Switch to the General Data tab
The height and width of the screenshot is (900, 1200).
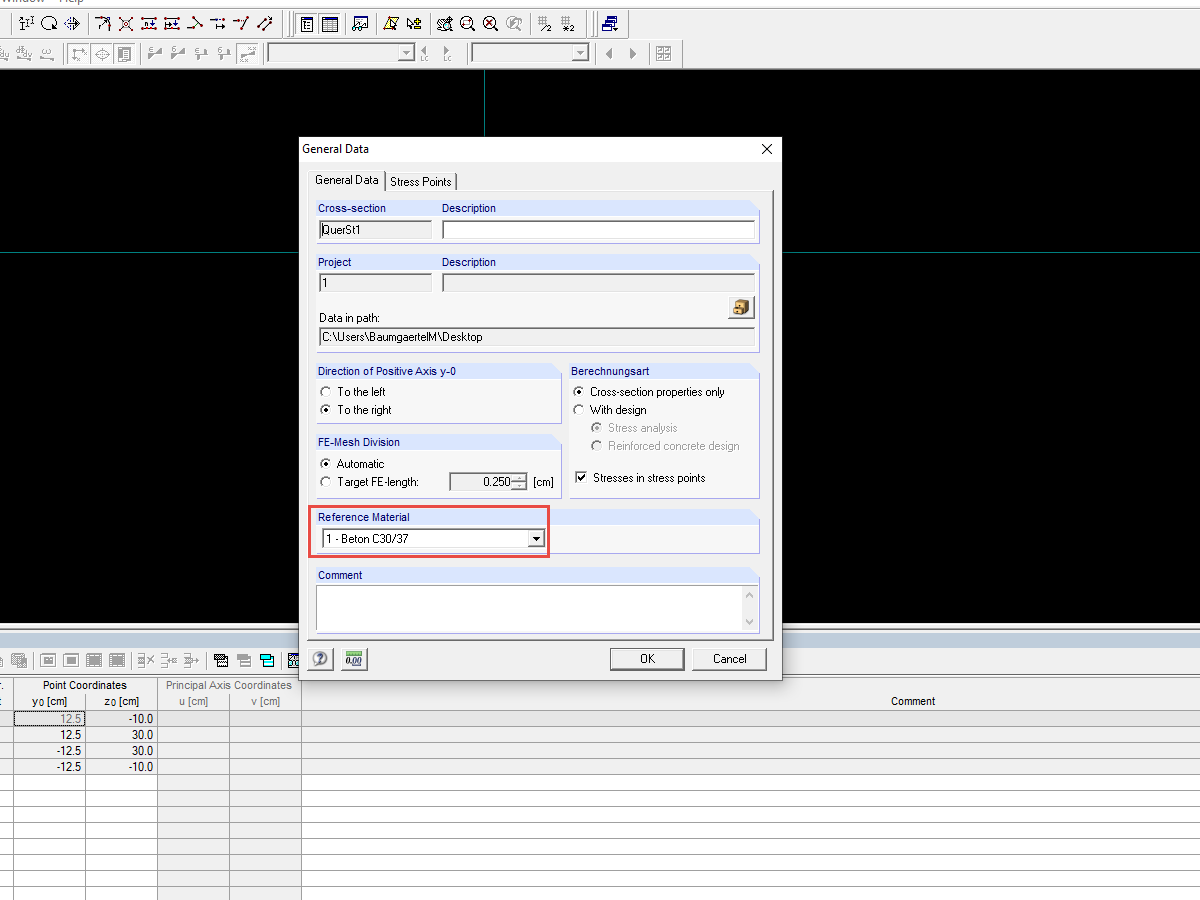347,180
